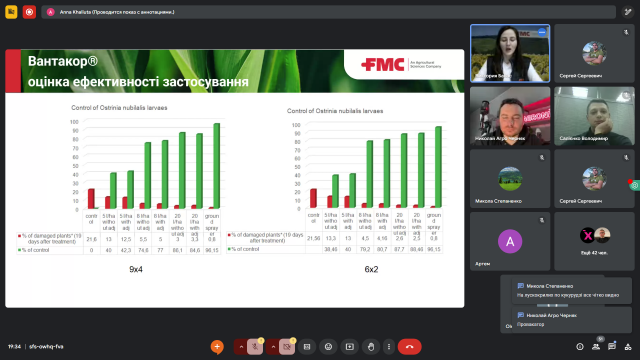The image size is (640, 360).
Task: Click the red recording indicator icon
Action: pos(29,12)
